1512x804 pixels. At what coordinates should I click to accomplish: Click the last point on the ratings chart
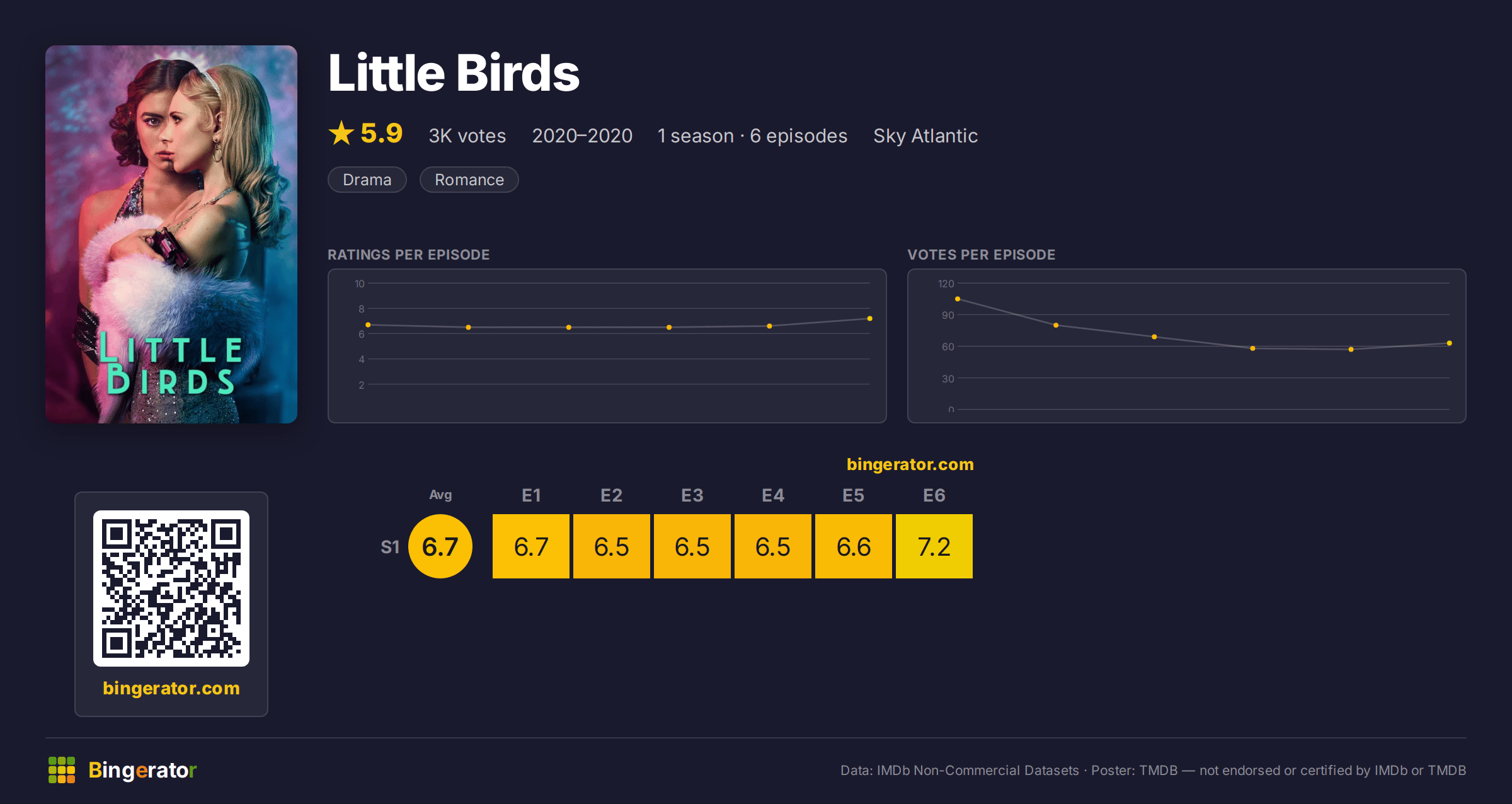870,319
